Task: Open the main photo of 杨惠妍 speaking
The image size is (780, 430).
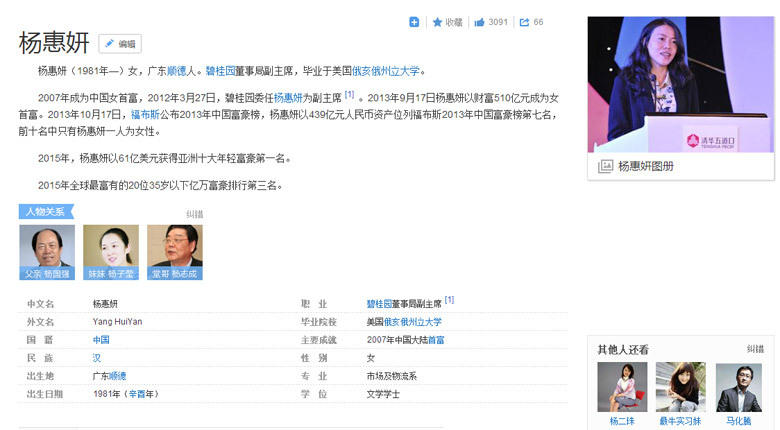Action: (681, 84)
